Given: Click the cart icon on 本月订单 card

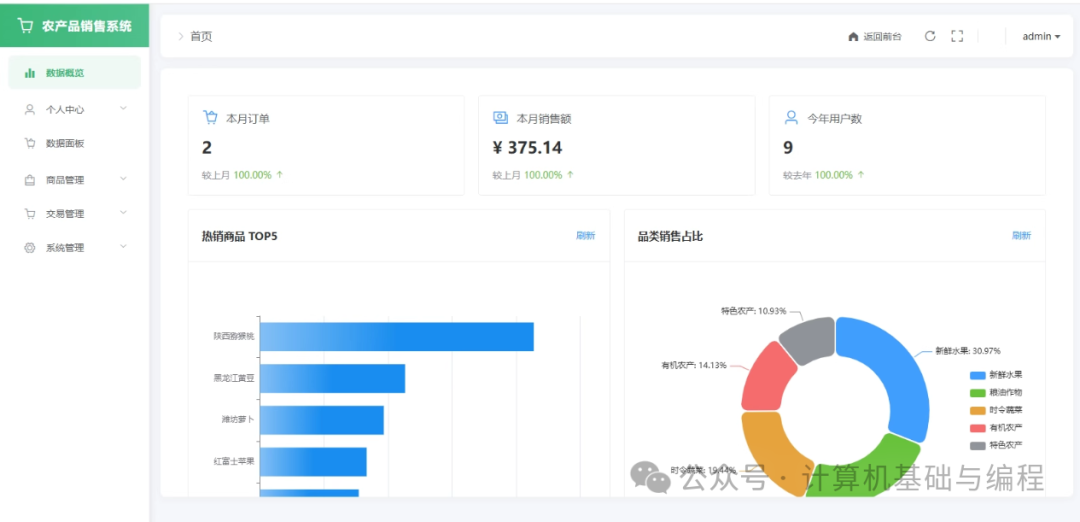Looking at the screenshot, I should click(x=211, y=117).
